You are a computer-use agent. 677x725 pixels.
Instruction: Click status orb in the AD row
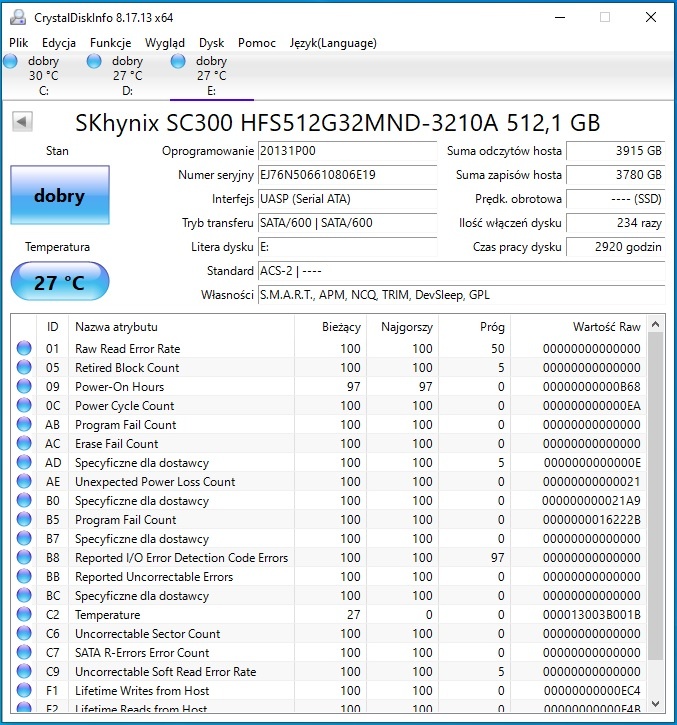[x=24, y=462]
